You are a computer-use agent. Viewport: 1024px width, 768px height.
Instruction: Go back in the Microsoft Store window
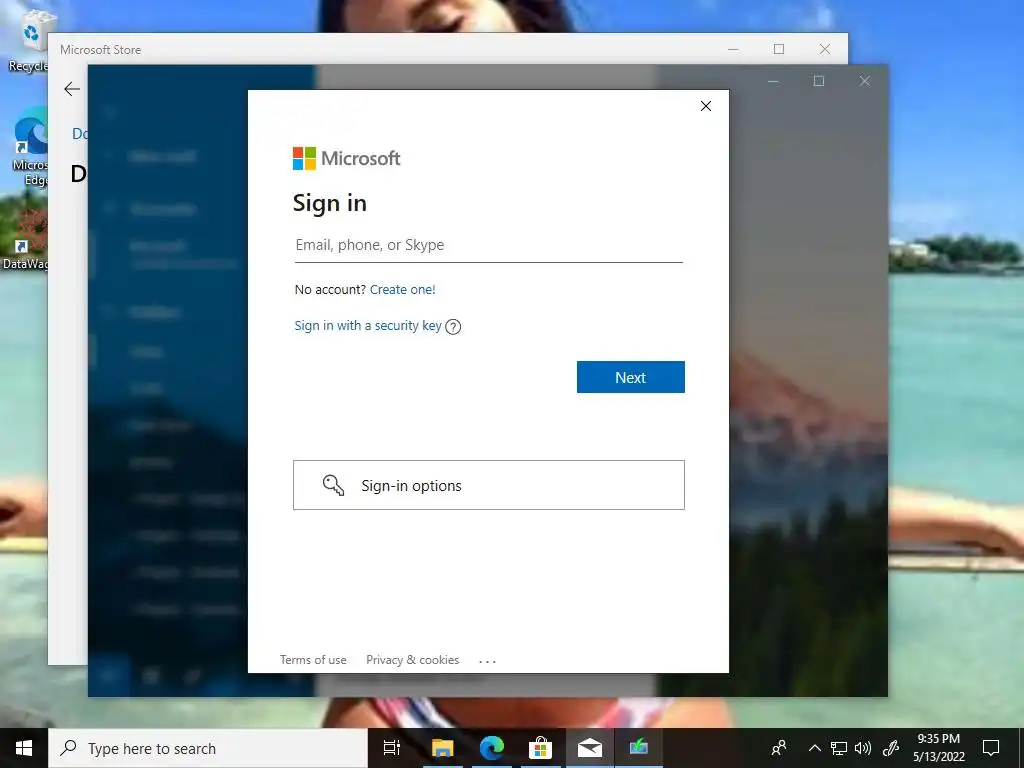pos(72,89)
